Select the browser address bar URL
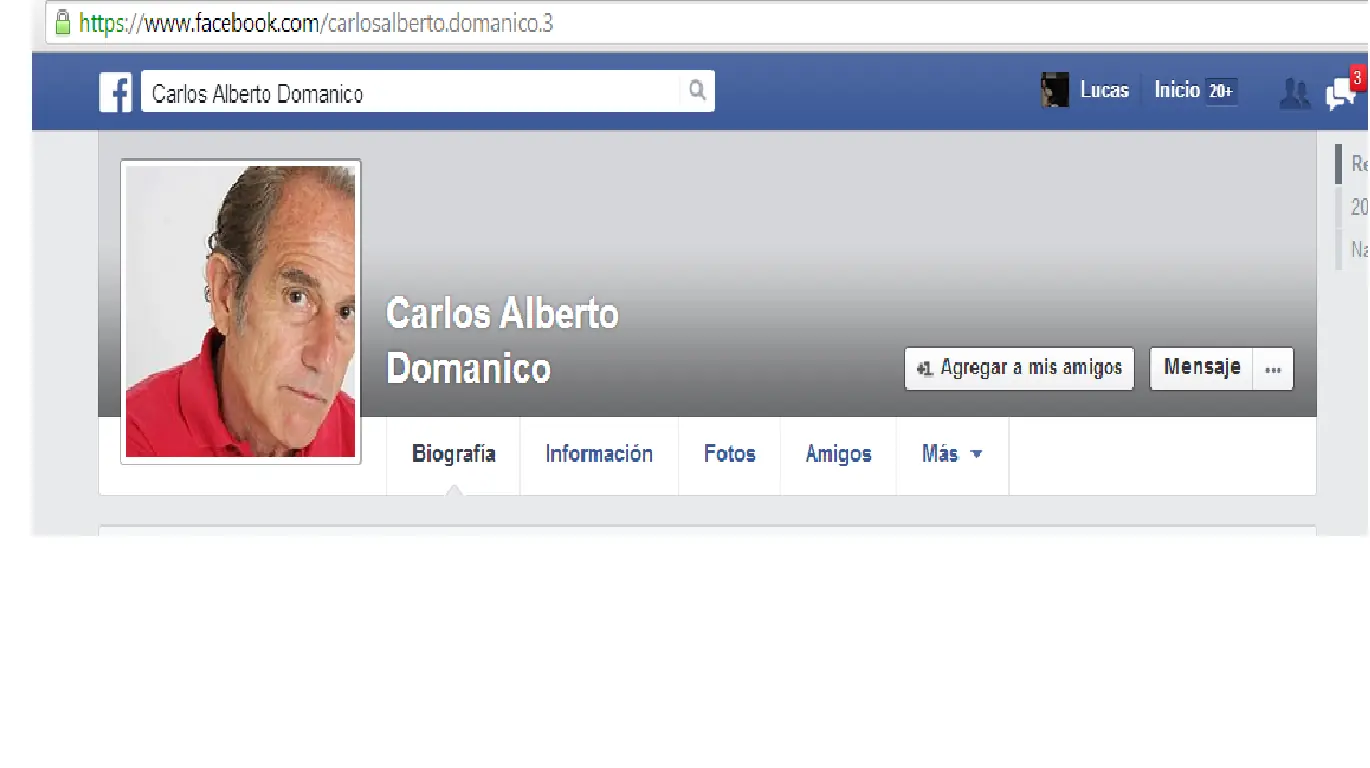 point(316,23)
